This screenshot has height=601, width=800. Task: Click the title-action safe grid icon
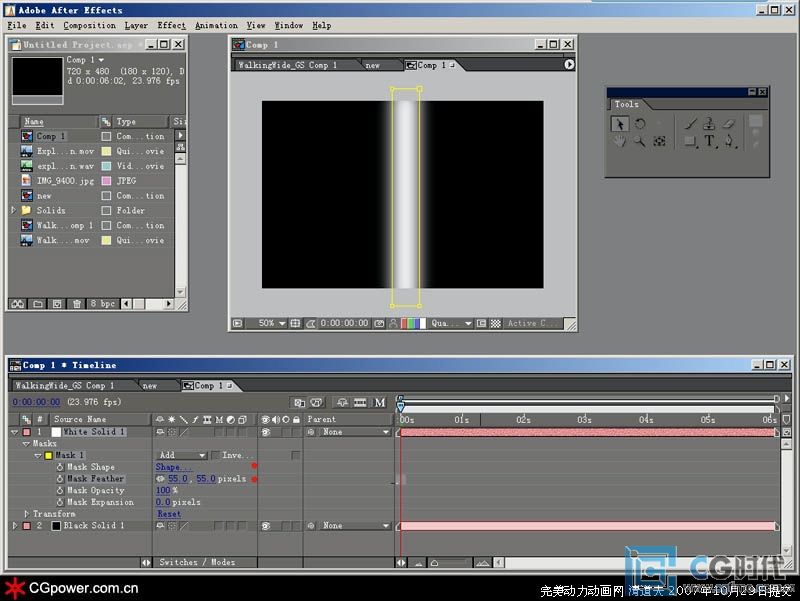(295, 323)
